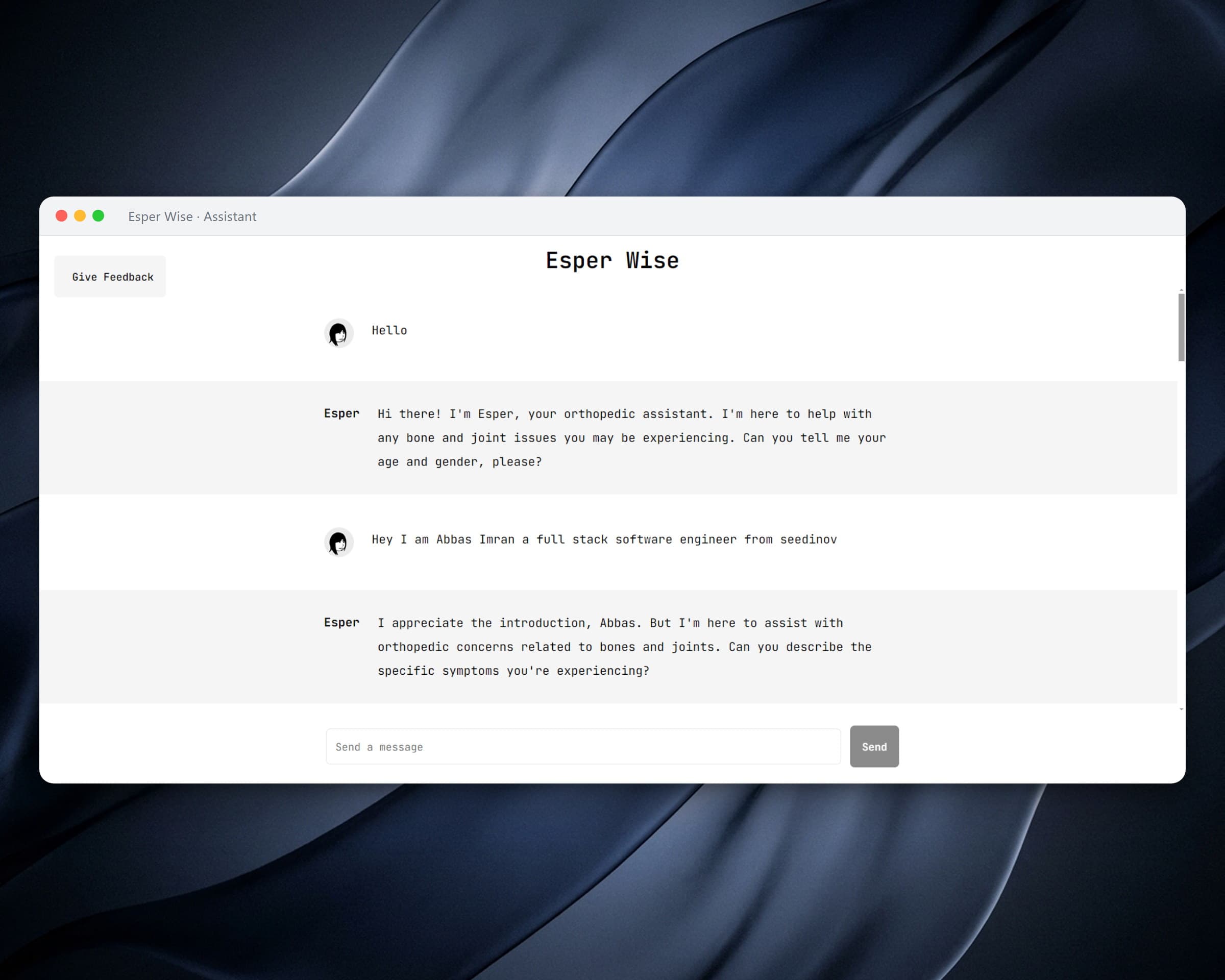The height and width of the screenshot is (980, 1225).
Task: Click the Send button
Action: coord(874,747)
